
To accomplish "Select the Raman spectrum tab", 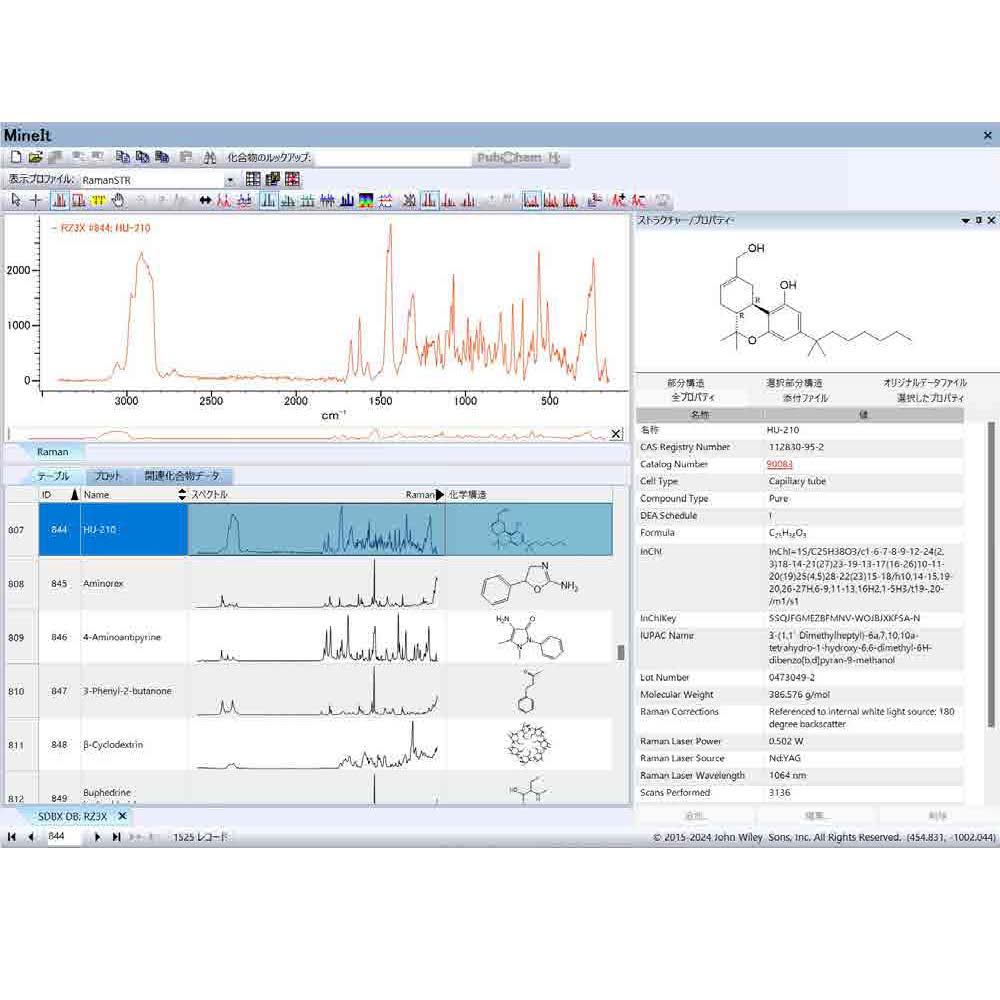I will [x=52, y=452].
